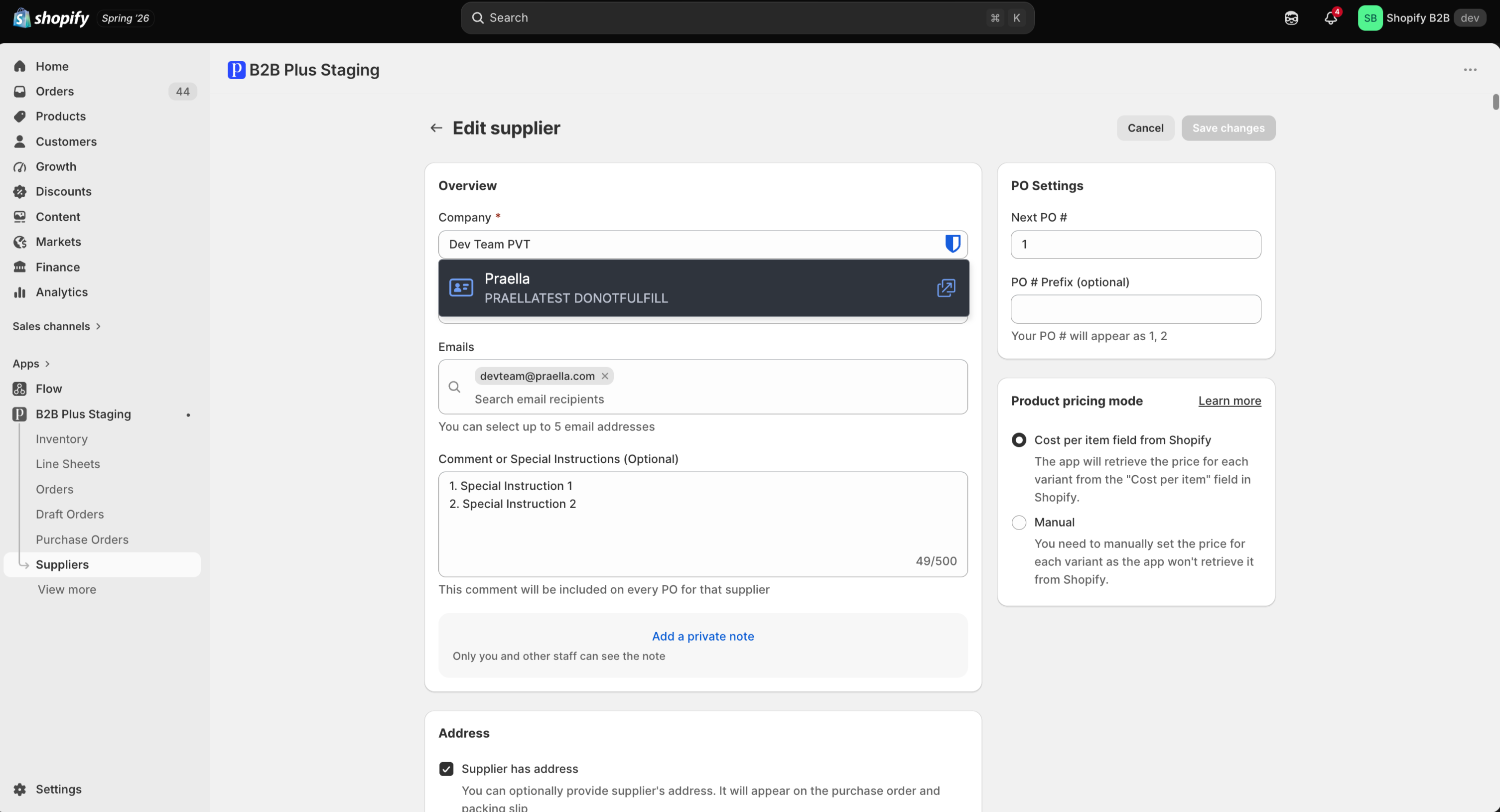Click the back arrow next to Edit supplier
This screenshot has height=812, width=1500.
(x=436, y=128)
